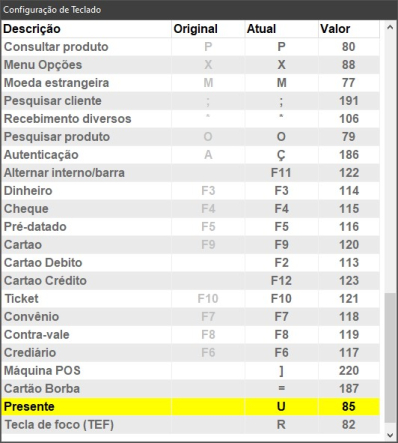The height and width of the screenshot is (443, 398).
Task: Select the Tecla de foco (TEF) row
Action: coord(190,425)
